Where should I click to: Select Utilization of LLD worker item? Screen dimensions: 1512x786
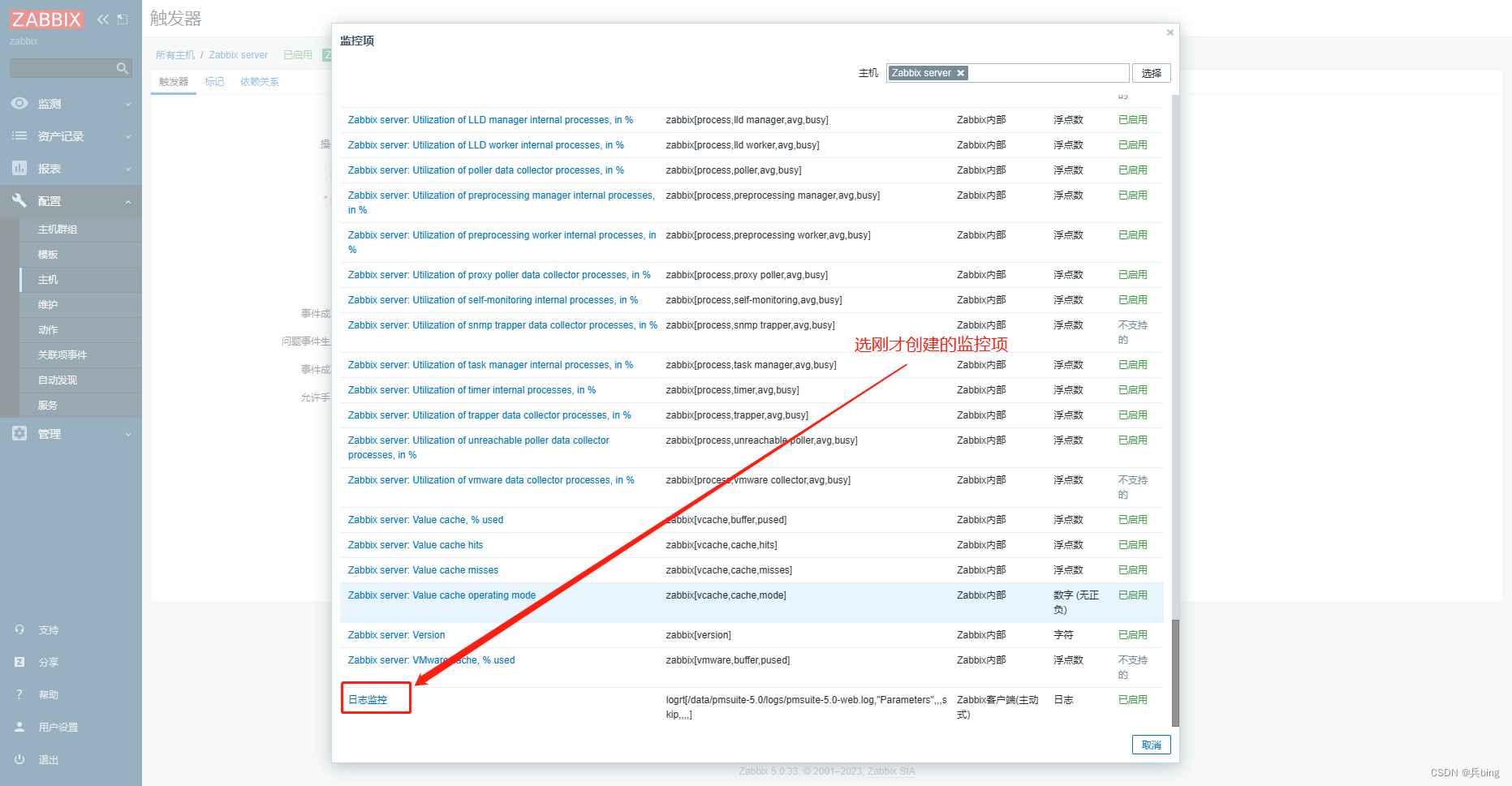[x=486, y=145]
